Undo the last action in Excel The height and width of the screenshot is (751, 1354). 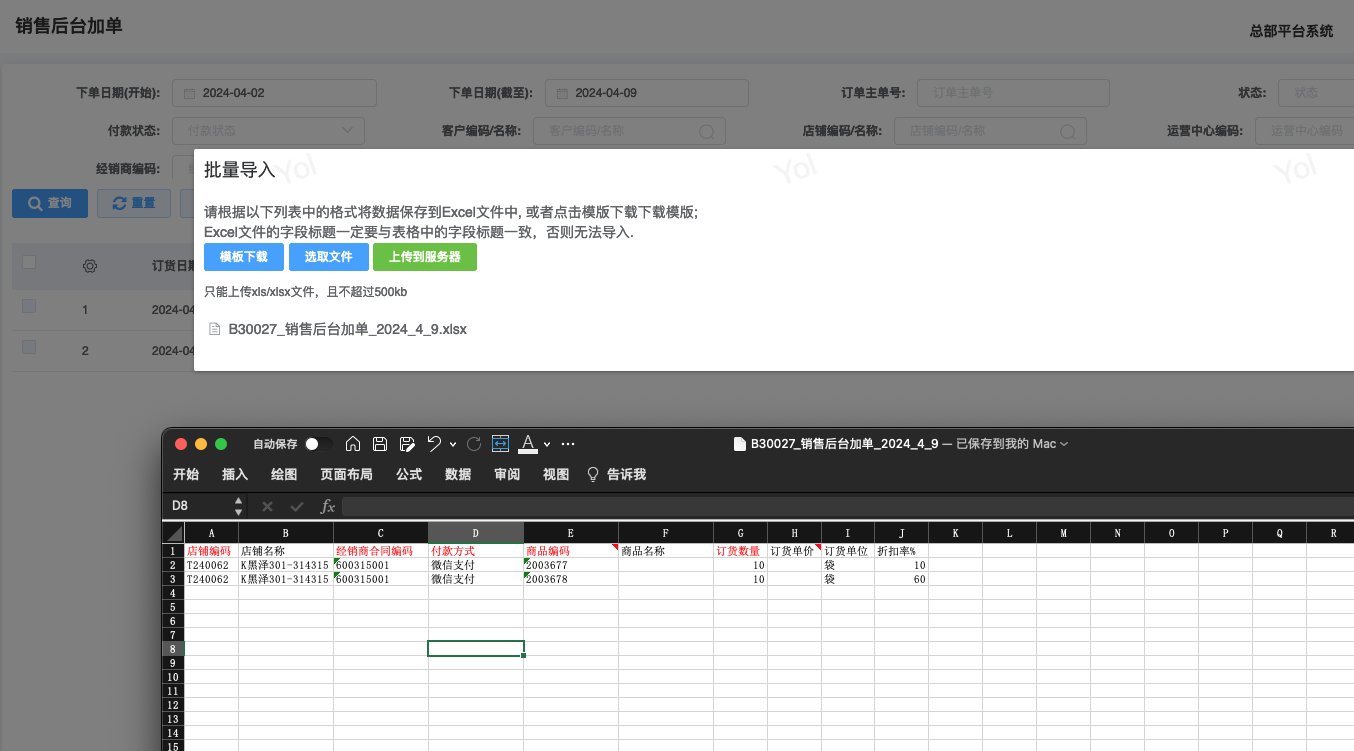point(434,444)
